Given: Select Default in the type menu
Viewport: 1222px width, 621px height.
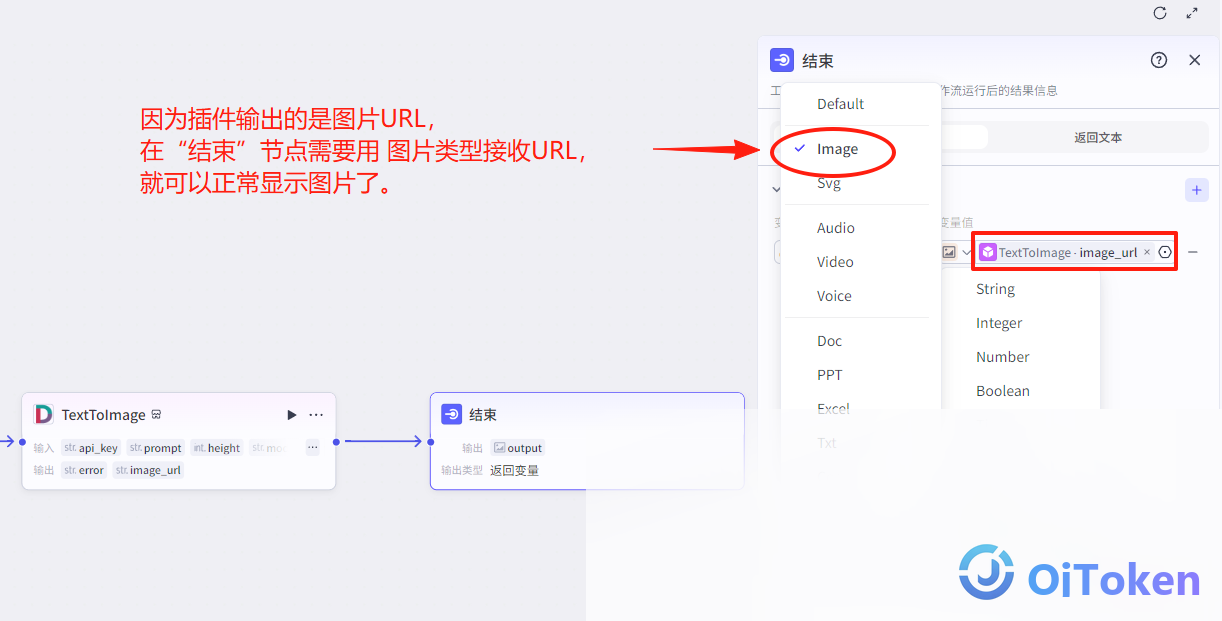Looking at the screenshot, I should (x=840, y=104).
